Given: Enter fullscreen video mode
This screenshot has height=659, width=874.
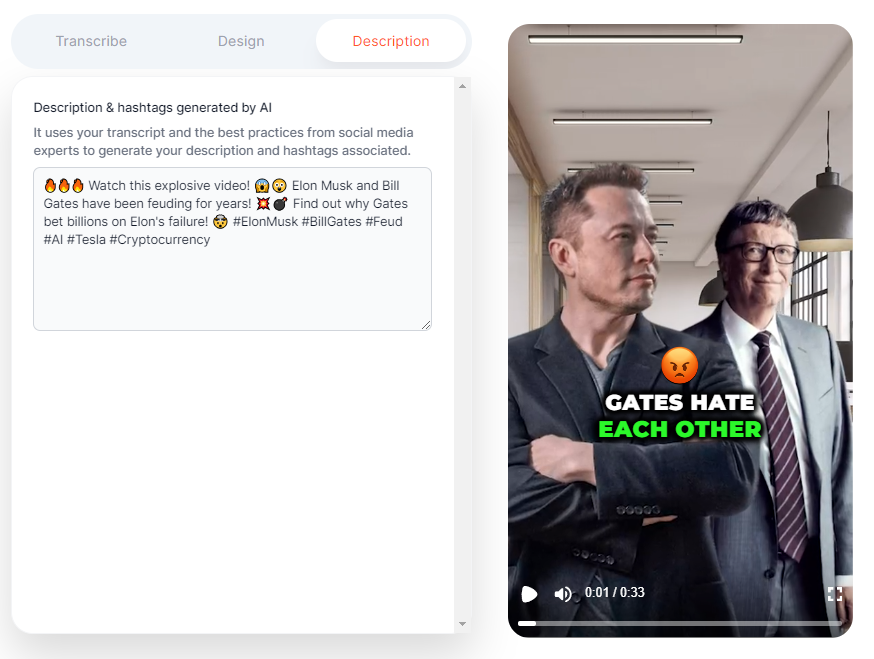Looking at the screenshot, I should [x=834, y=594].
